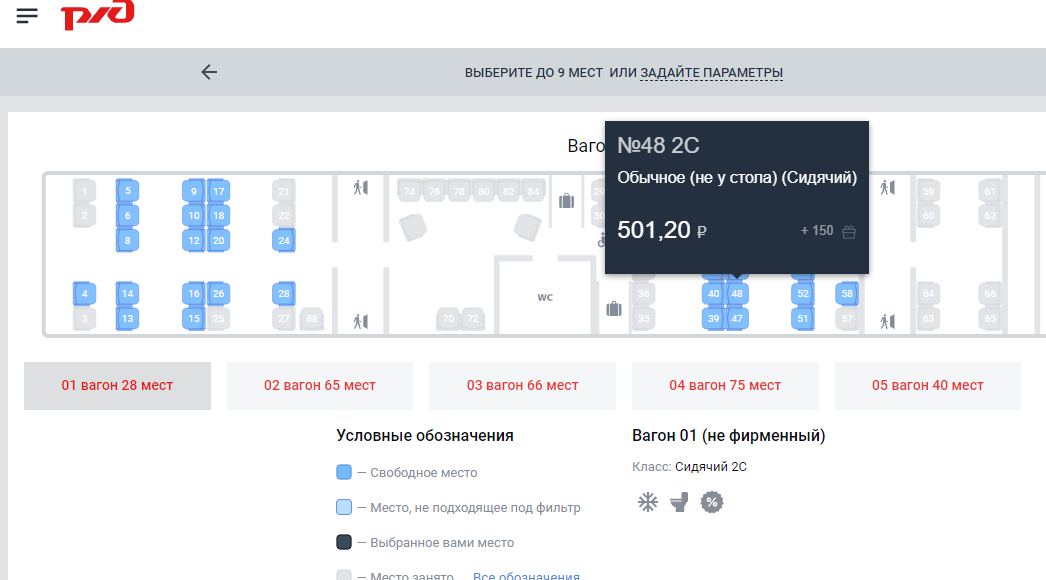Open the '04 вагон 75 мест' carriage
The image size is (1046, 580).
[x=725, y=386]
